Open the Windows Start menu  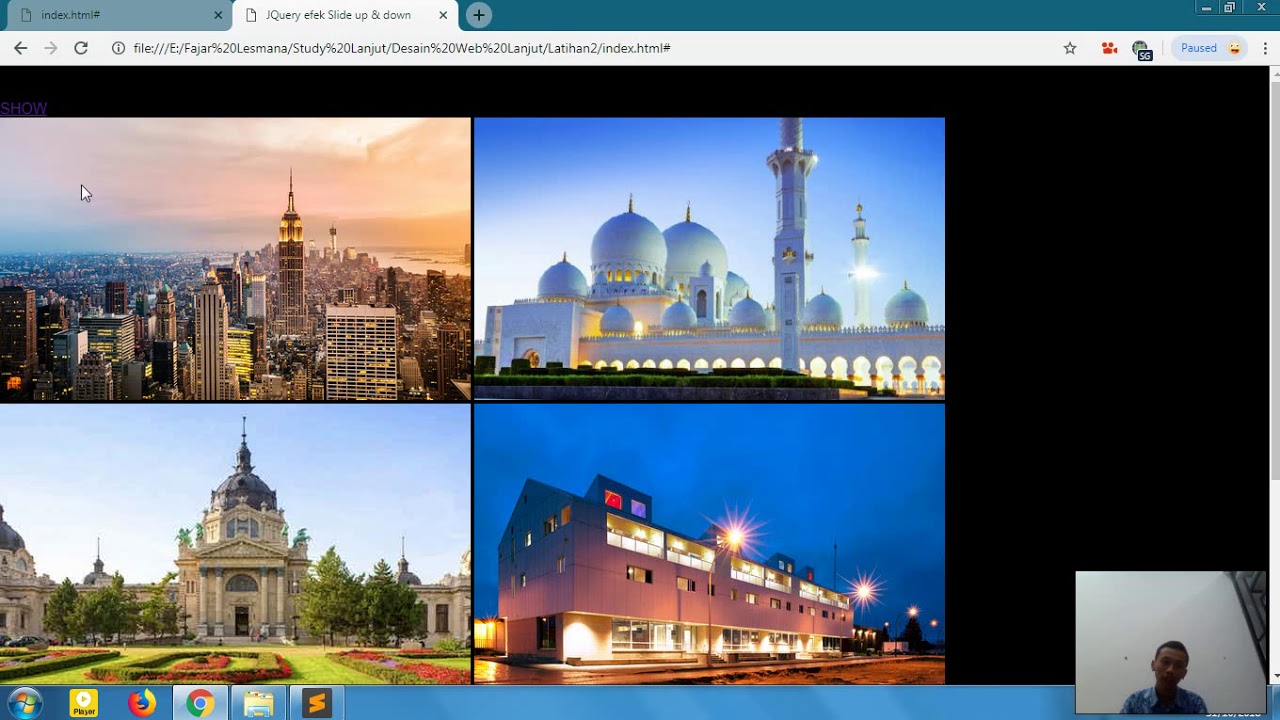point(25,704)
